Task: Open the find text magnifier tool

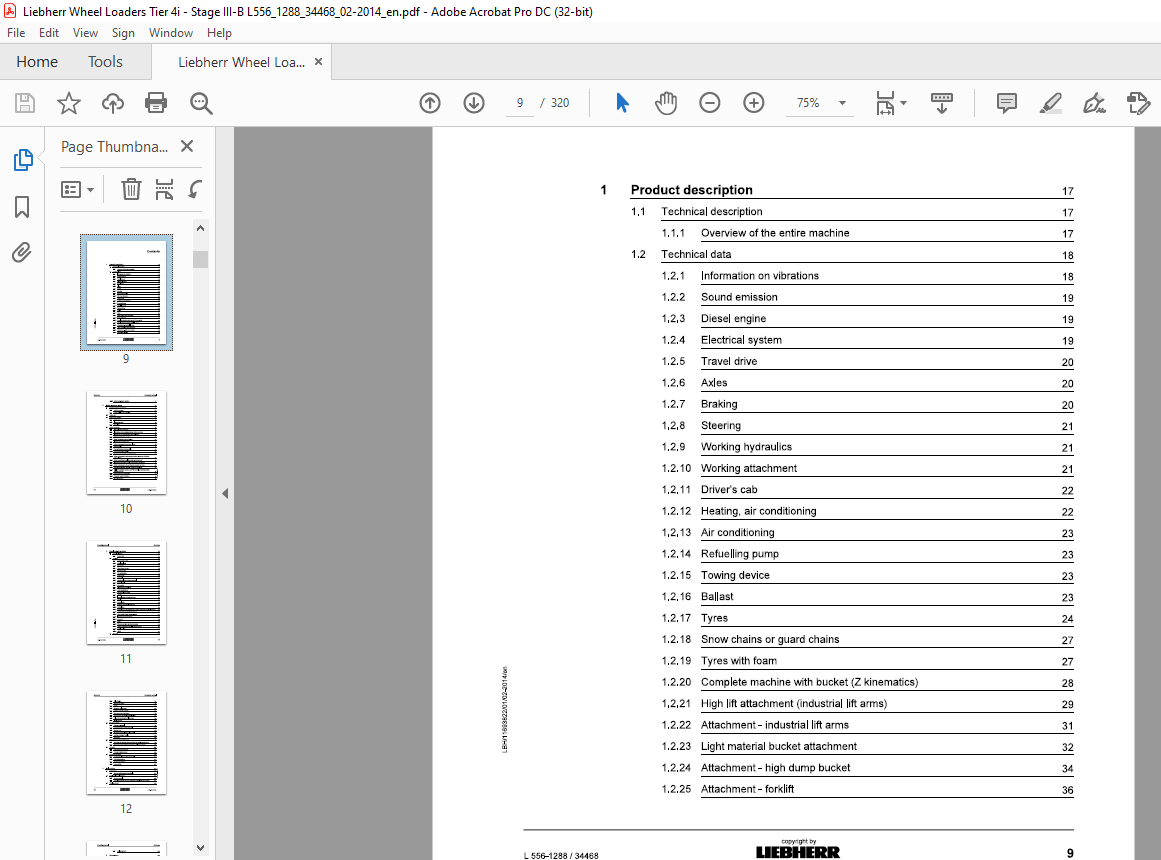Action: [x=201, y=103]
